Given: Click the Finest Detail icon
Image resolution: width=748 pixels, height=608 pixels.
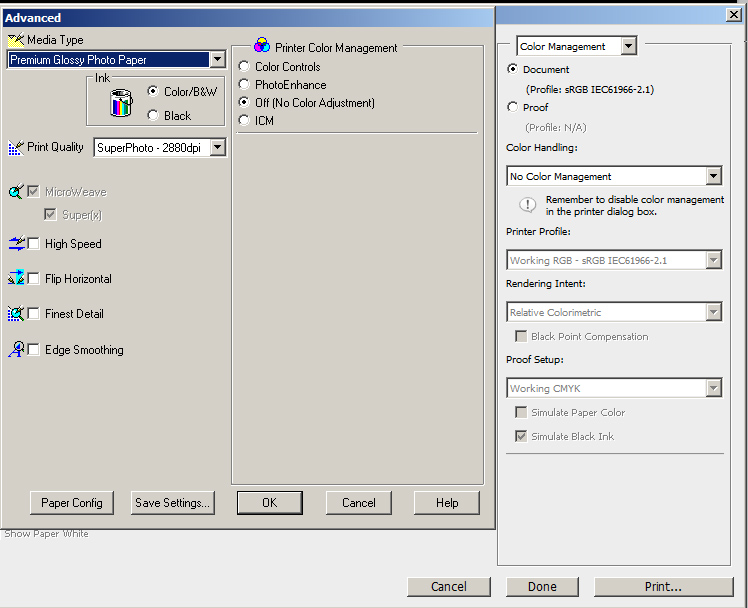Looking at the screenshot, I should [x=15, y=314].
